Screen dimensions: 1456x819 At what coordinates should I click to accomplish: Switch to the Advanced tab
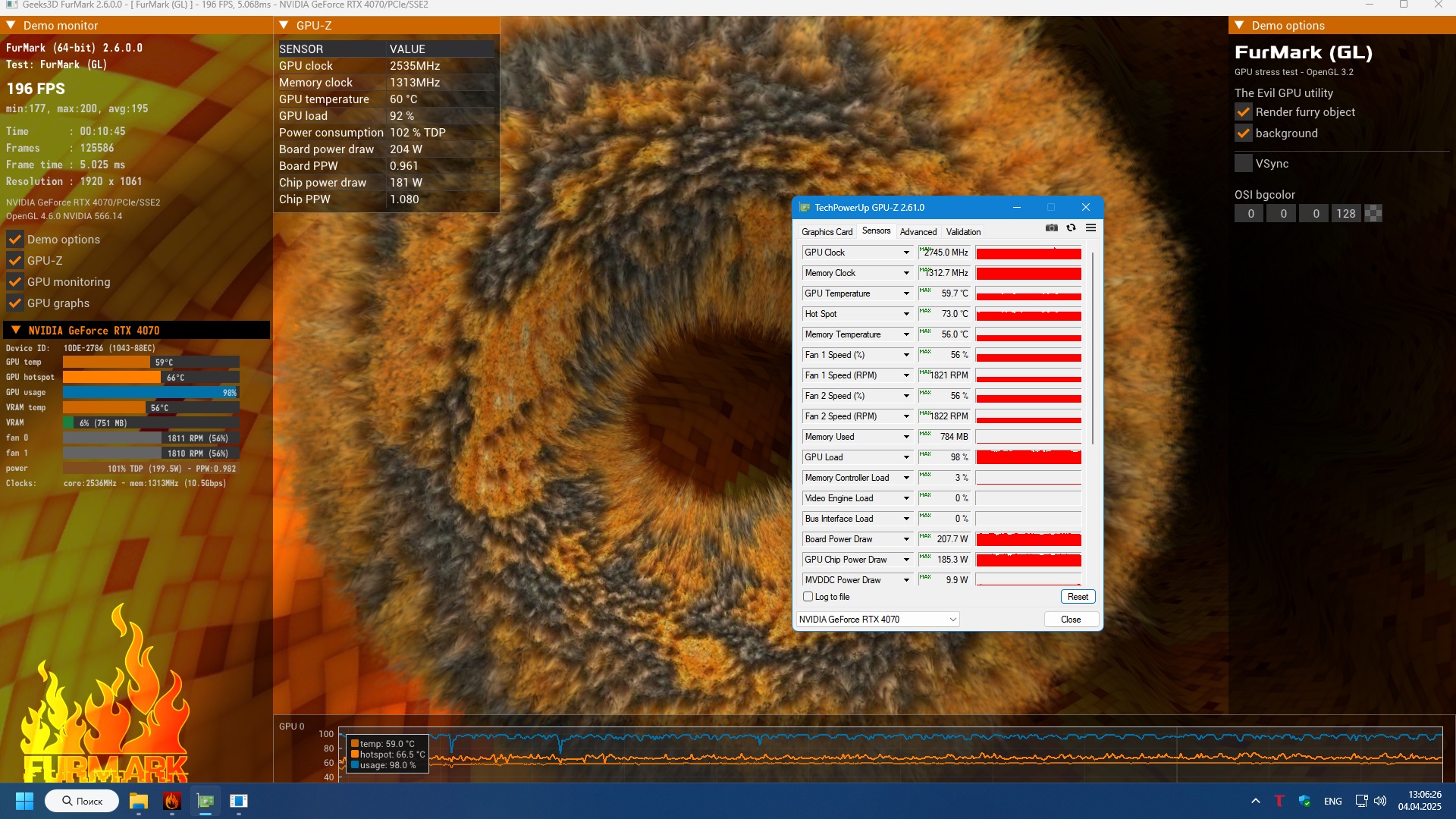pyautogui.click(x=918, y=232)
